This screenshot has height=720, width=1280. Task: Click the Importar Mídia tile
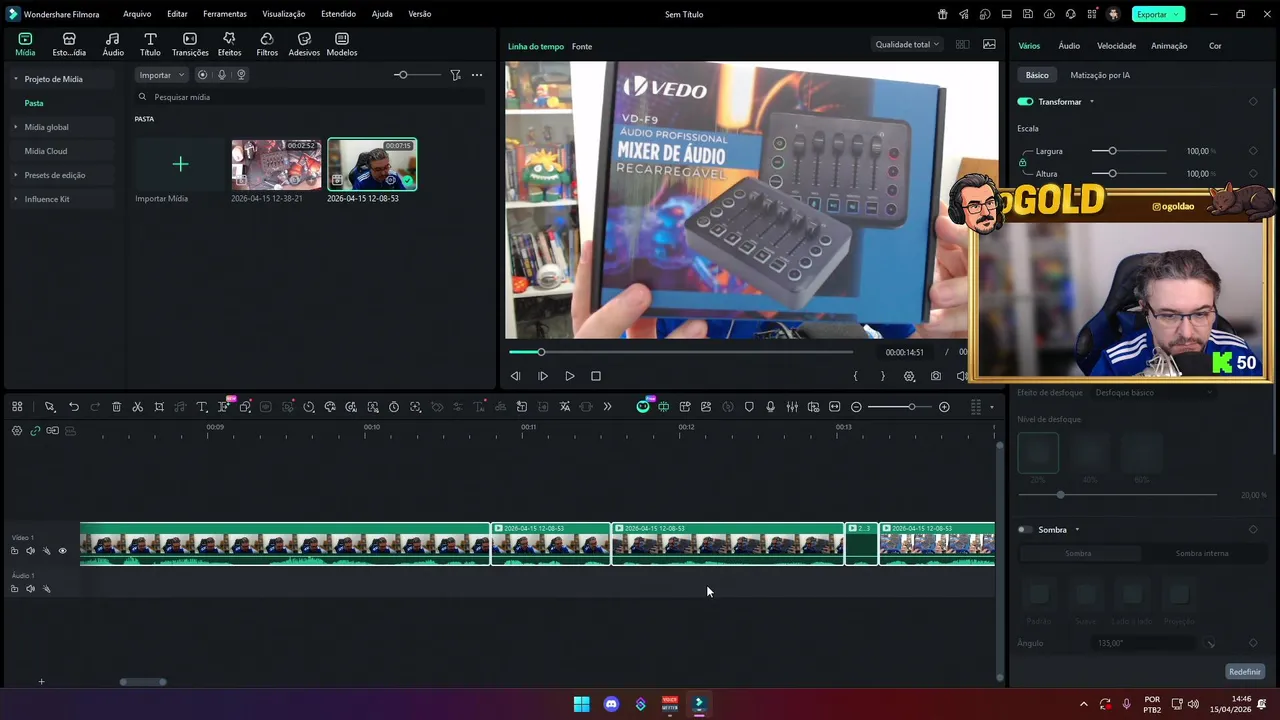point(180,165)
